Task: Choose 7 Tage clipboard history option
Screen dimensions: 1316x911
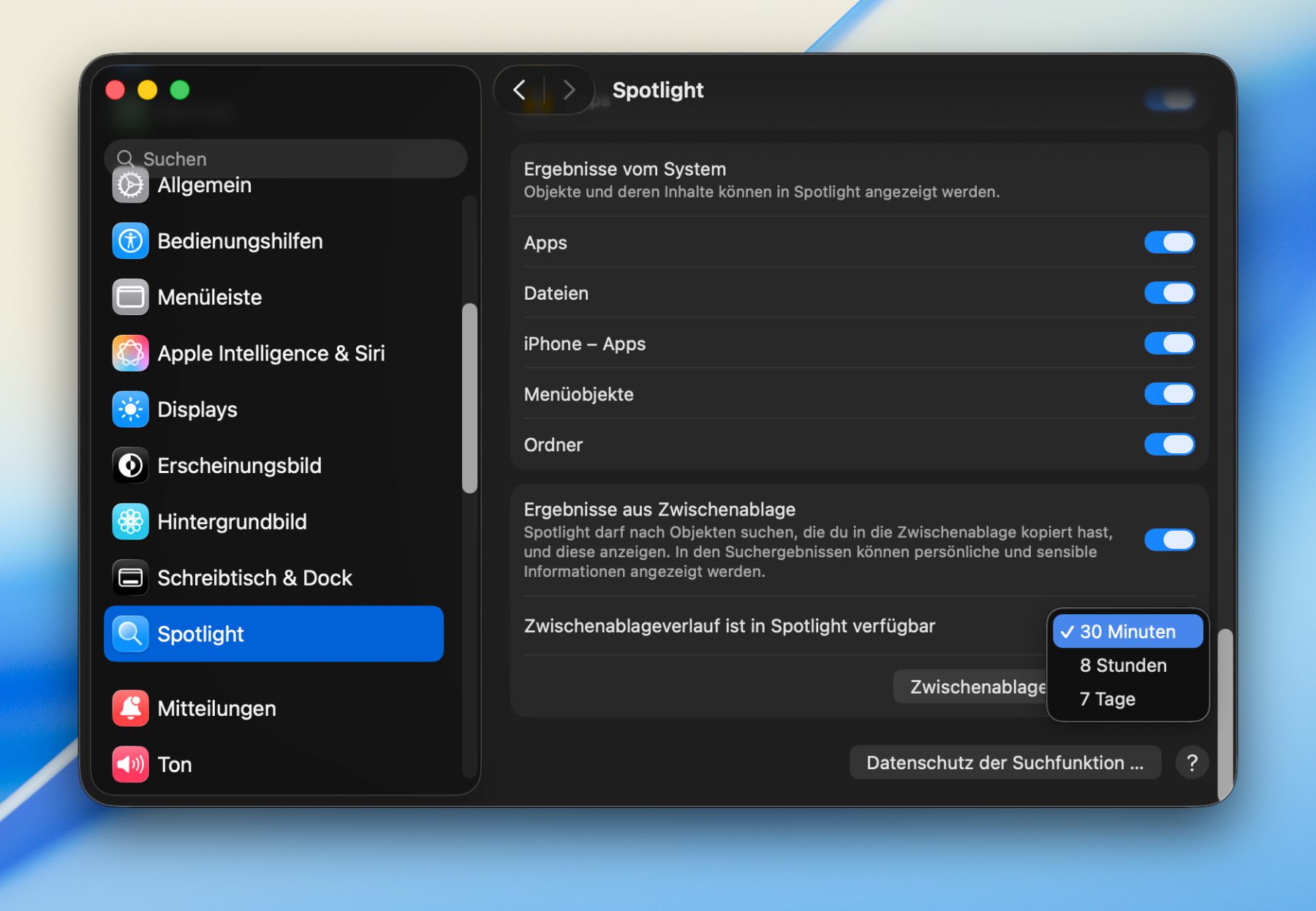Action: pos(1108,699)
